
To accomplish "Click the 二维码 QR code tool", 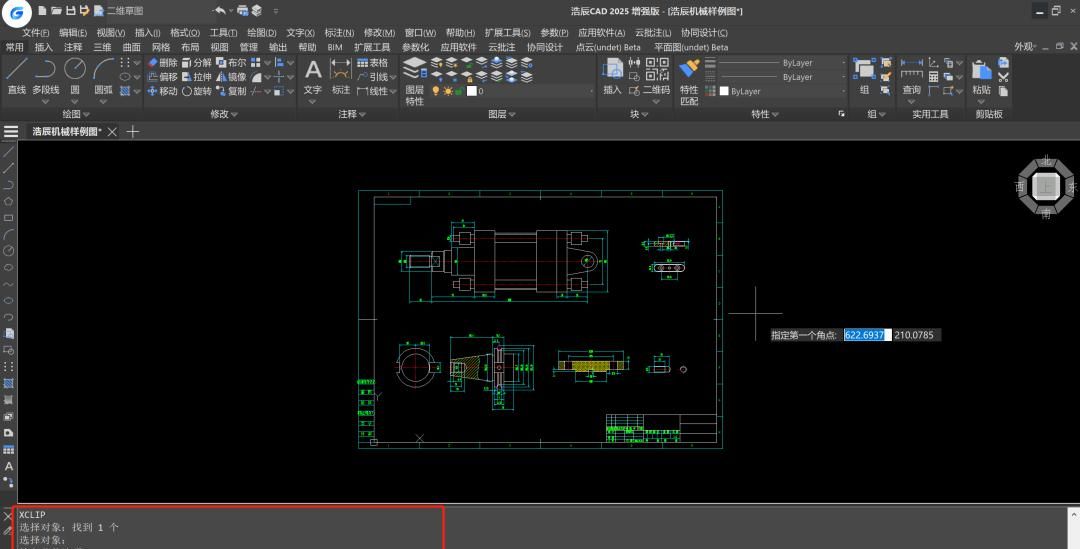I will pyautogui.click(x=656, y=70).
